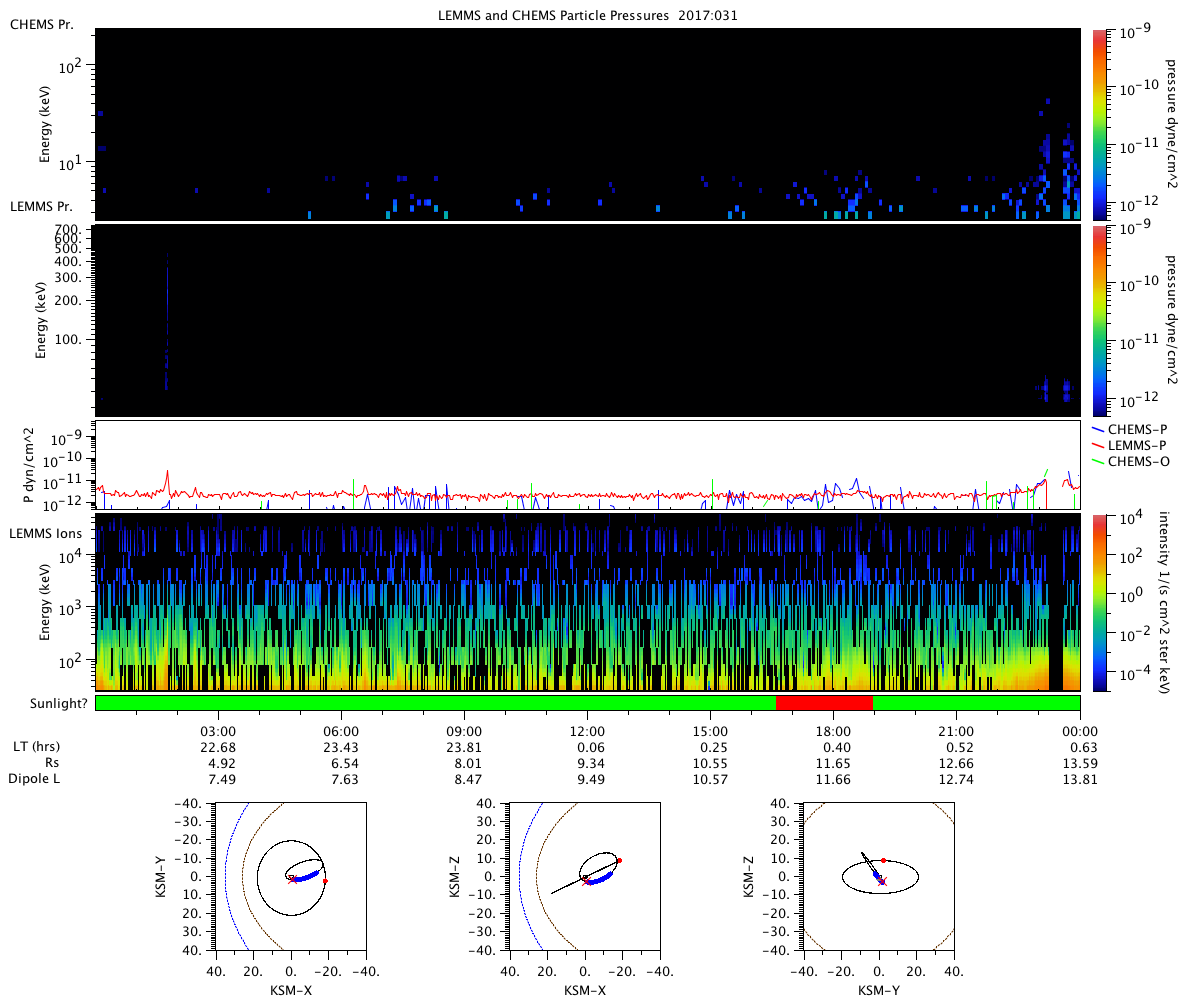Image resolution: width=1200 pixels, height=1000 pixels.
Task: Click the 03:00 time axis tick label
Action: [218, 731]
